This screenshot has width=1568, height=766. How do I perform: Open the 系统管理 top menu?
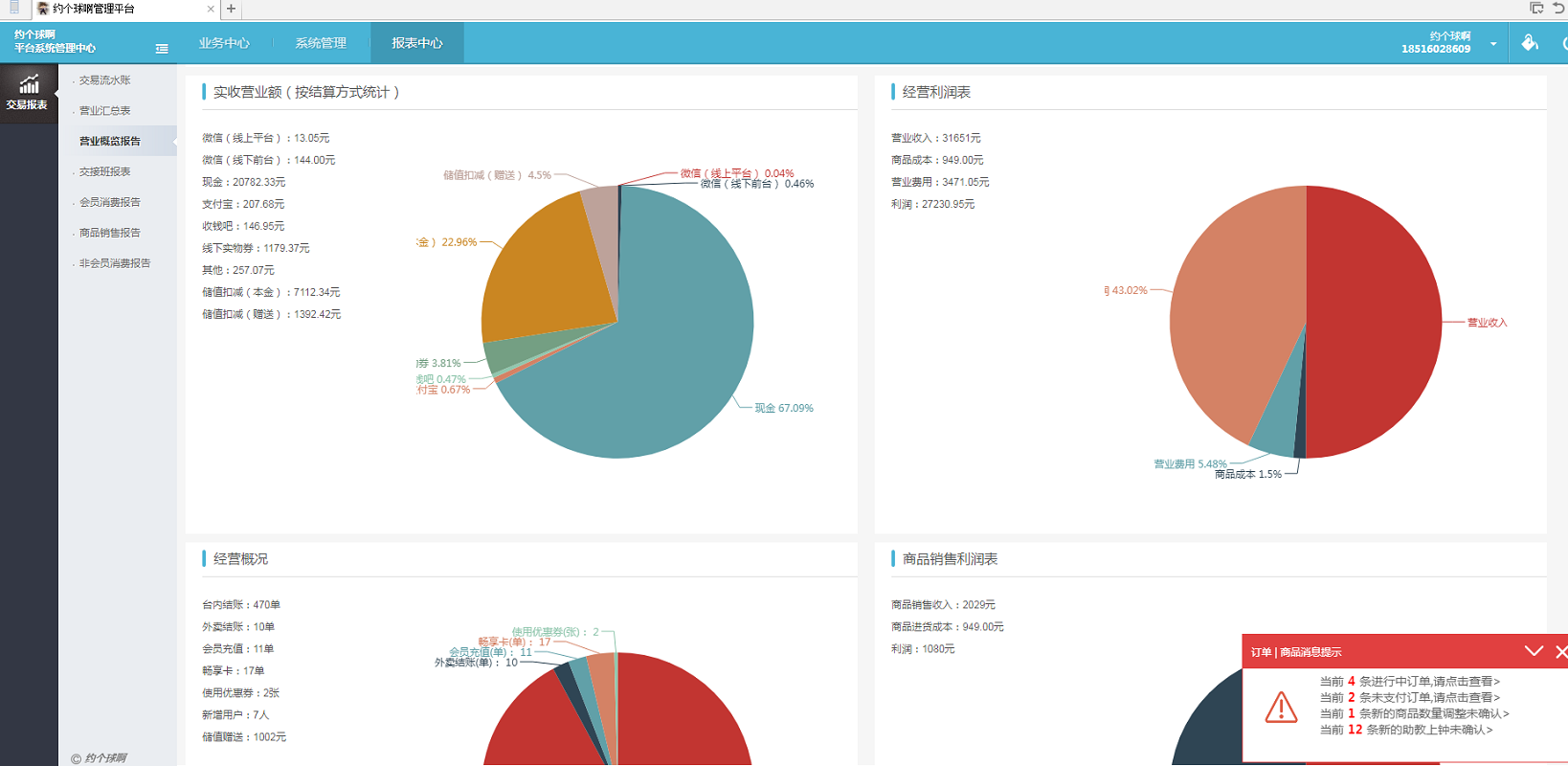(321, 43)
